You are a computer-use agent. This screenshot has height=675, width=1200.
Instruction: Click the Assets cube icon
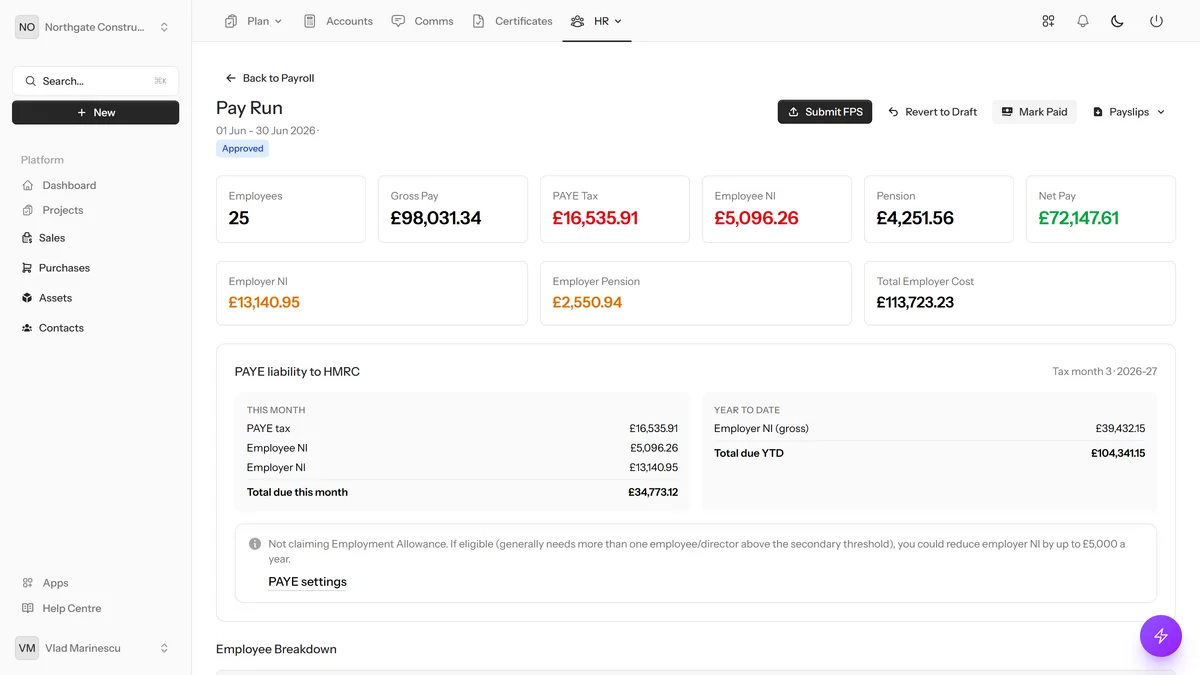click(x=27, y=298)
